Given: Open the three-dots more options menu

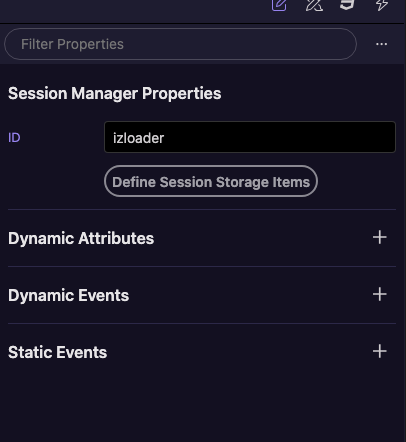Looking at the screenshot, I should [x=382, y=44].
